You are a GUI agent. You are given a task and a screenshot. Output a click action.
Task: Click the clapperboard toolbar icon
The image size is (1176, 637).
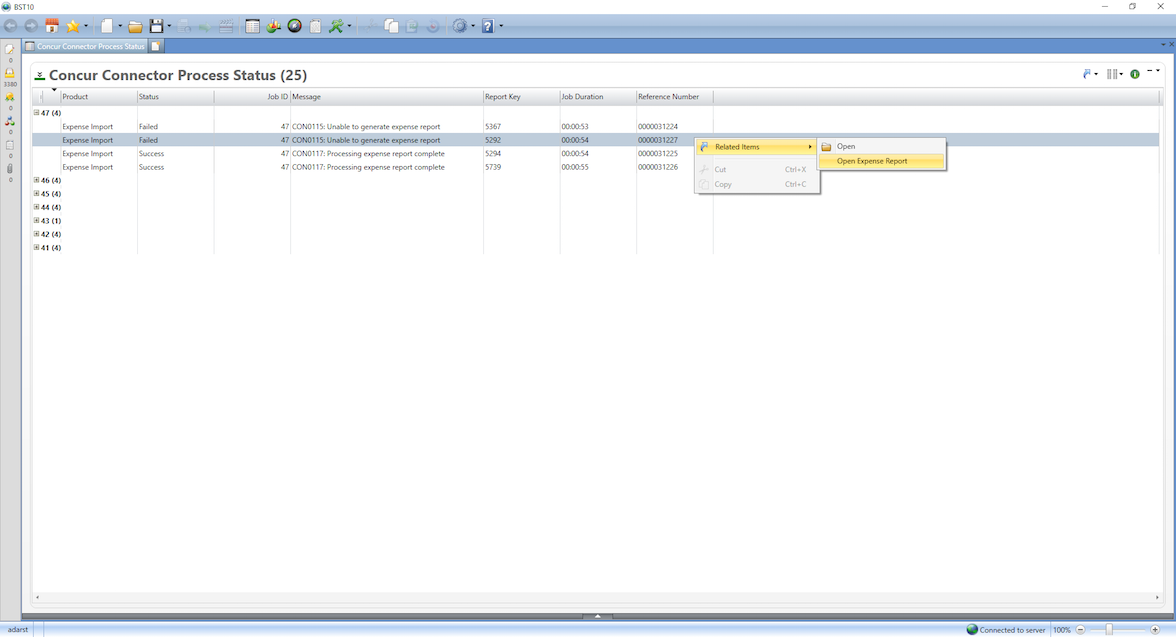point(226,26)
